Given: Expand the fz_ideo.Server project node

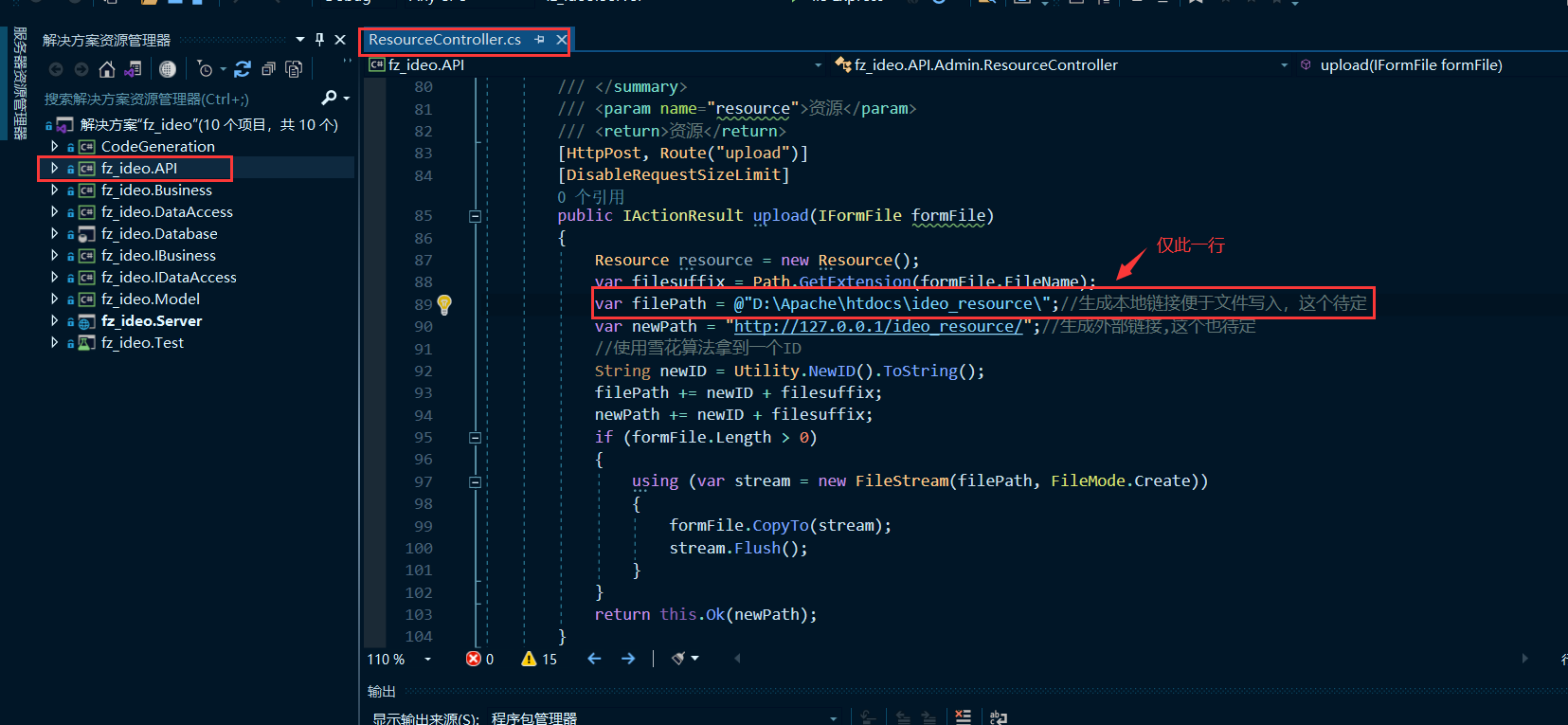Looking at the screenshot, I should (54, 320).
